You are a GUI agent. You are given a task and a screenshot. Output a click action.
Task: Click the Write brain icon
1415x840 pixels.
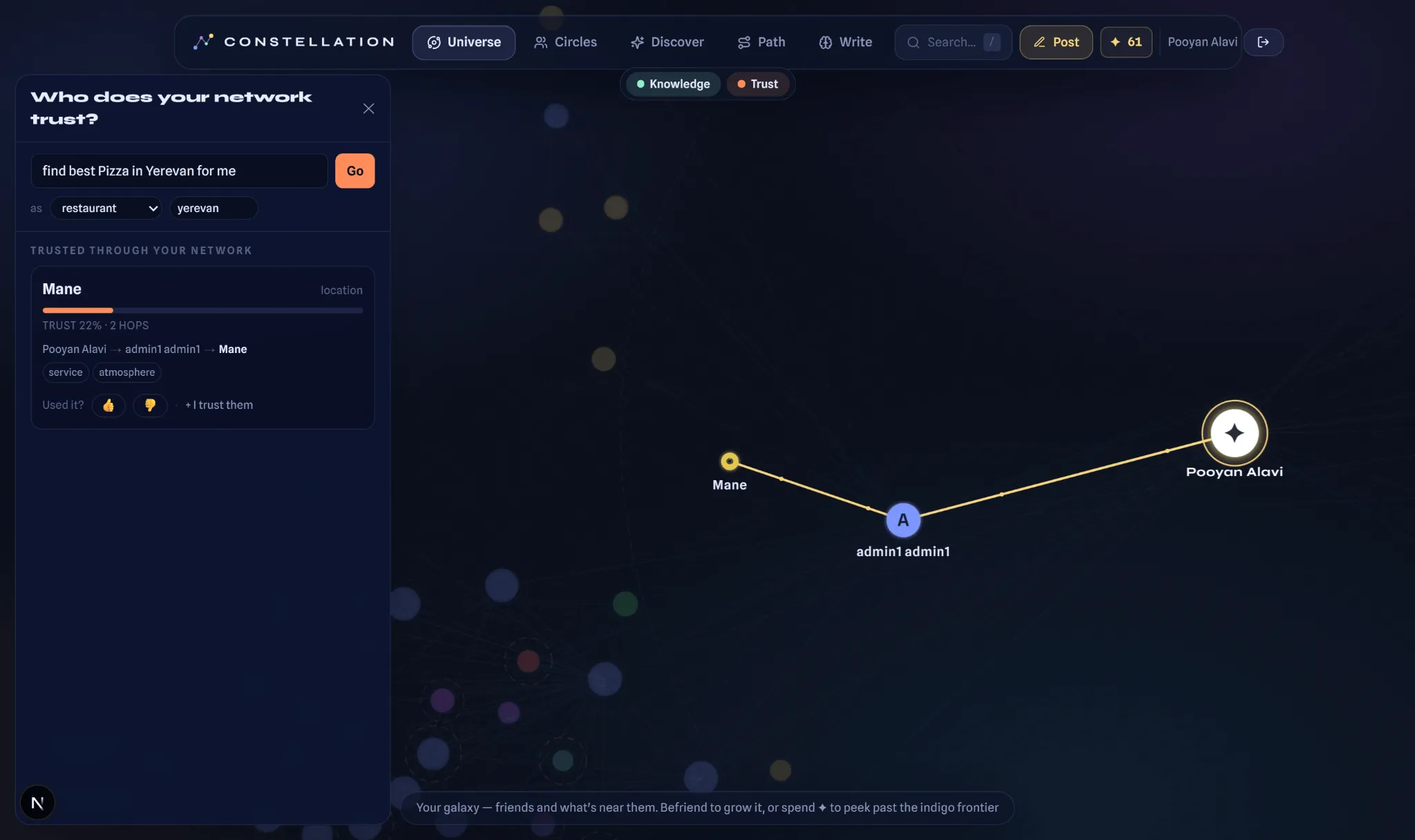826,43
